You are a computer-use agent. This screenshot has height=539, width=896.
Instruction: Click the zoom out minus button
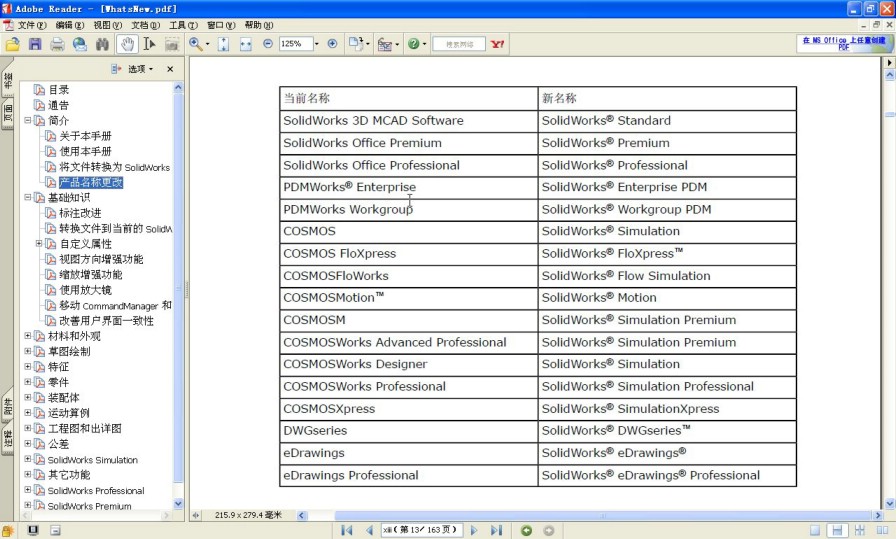pos(267,43)
